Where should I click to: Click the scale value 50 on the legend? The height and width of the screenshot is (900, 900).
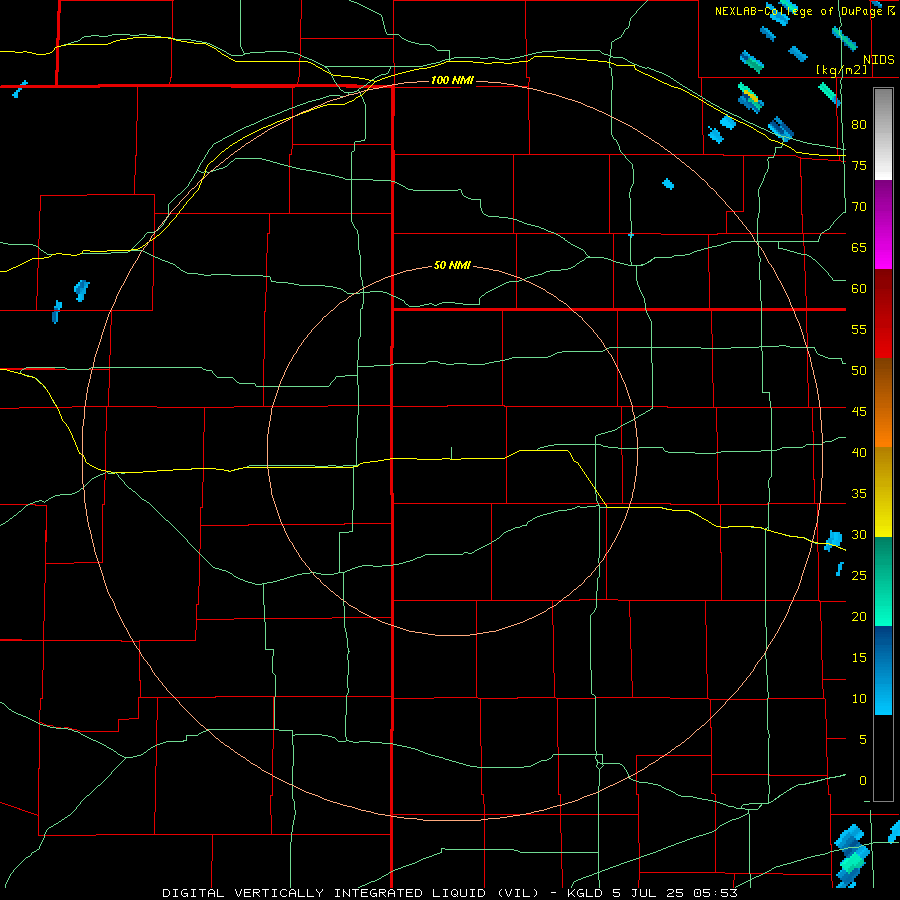[859, 370]
